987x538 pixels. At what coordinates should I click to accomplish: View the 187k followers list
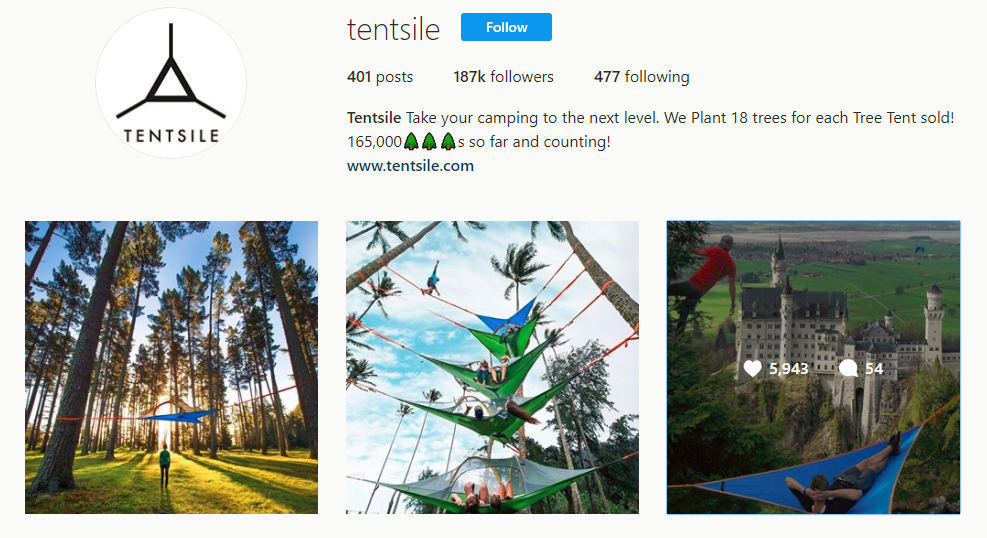tap(503, 77)
